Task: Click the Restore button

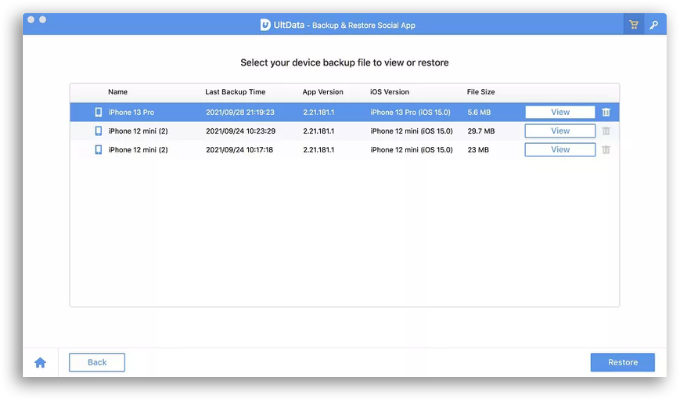Action: point(622,362)
